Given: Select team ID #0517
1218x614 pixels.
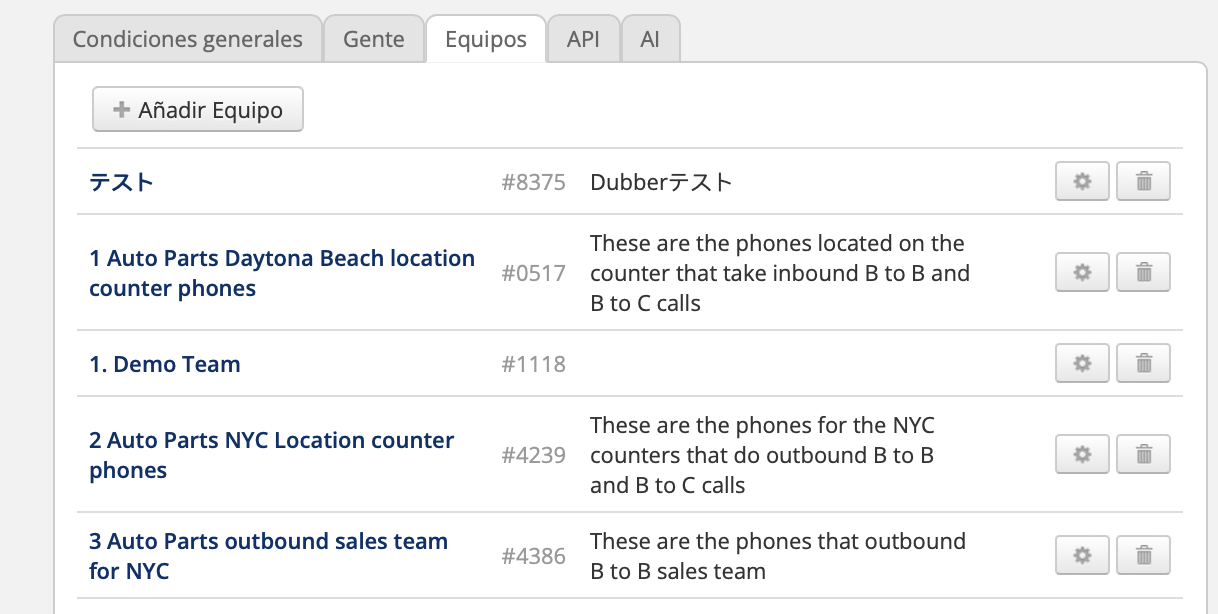Looking at the screenshot, I should point(534,273).
